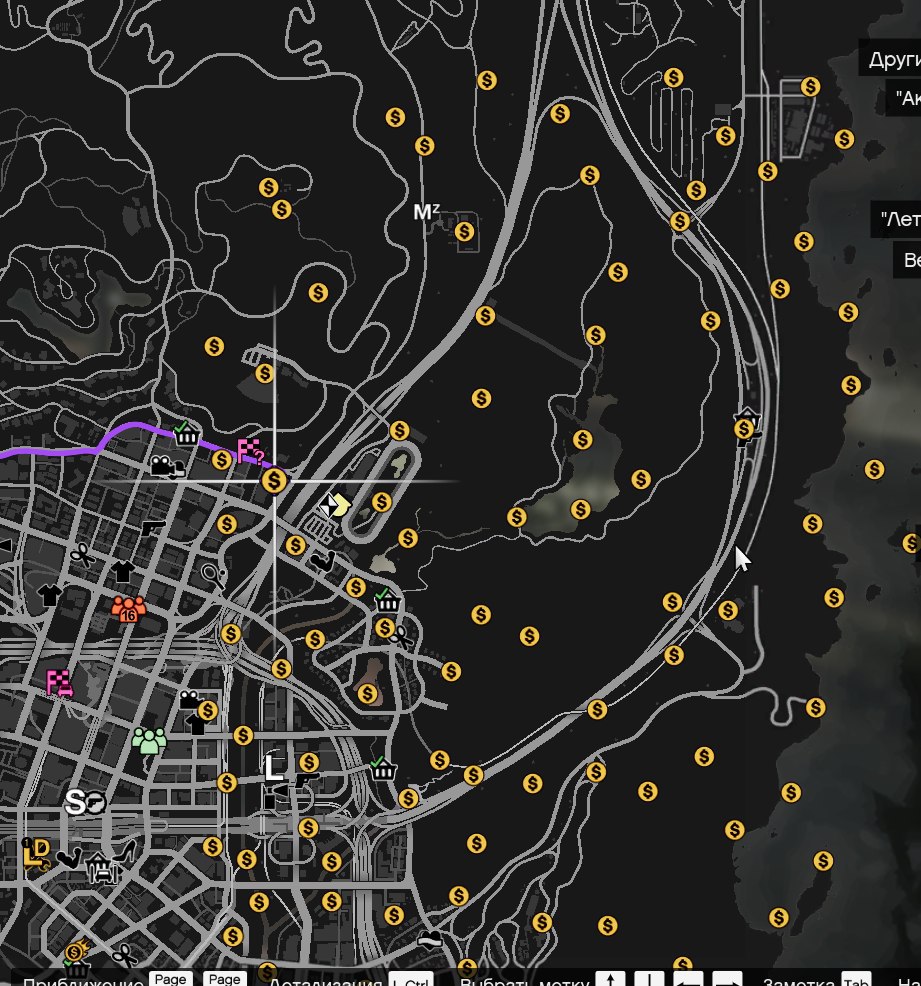Image resolution: width=921 pixels, height=986 pixels.
Task: Click the pistol icon above the scissors
Action: point(153,527)
